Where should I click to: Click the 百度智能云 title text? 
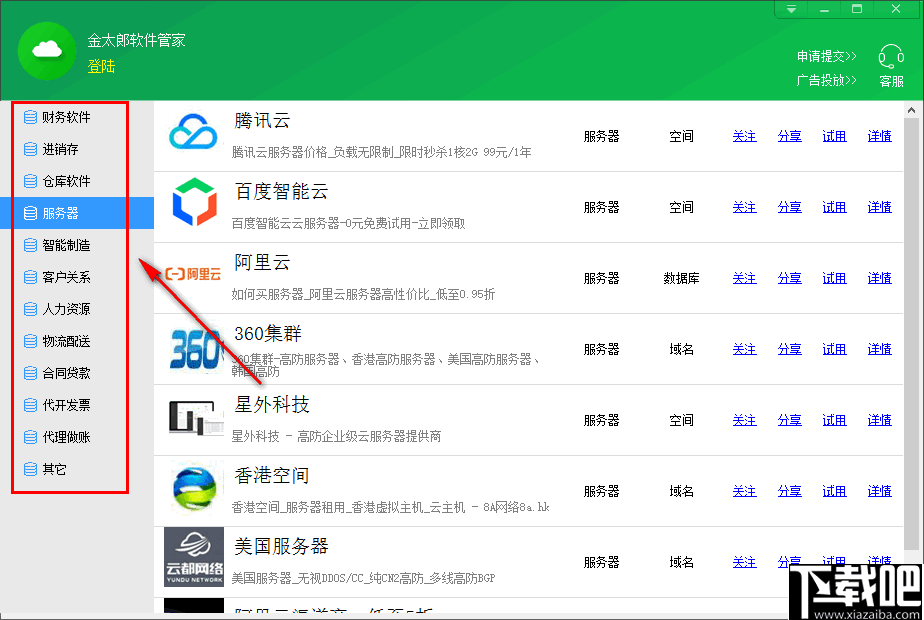[281, 192]
